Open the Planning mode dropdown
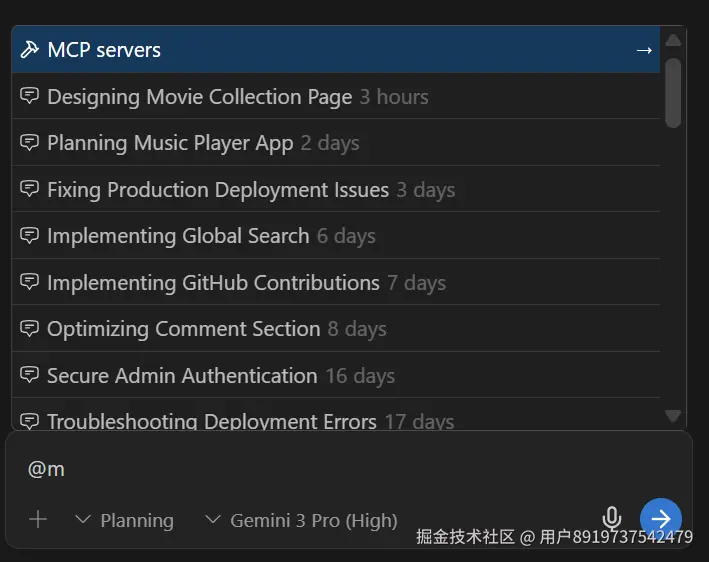Viewport: 709px width, 562px height. [125, 520]
